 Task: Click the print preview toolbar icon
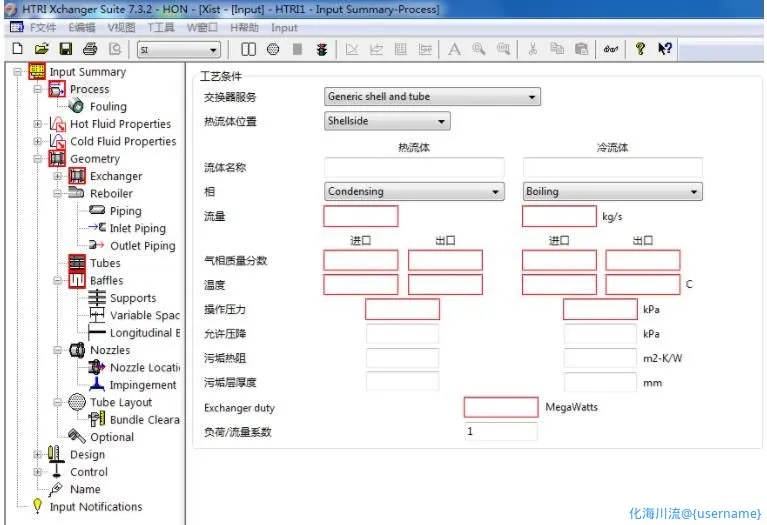115,49
